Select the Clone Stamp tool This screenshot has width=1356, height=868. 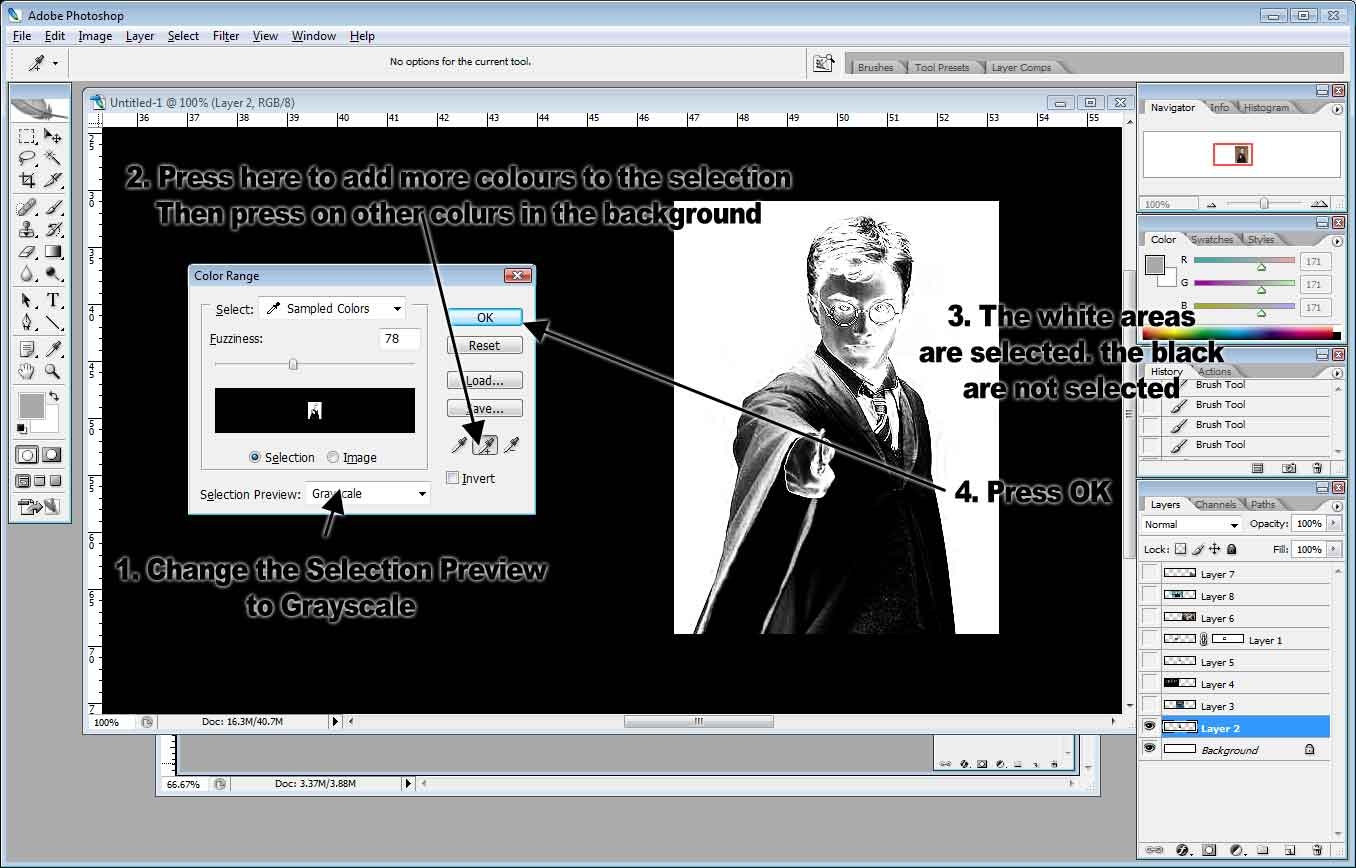[28, 230]
